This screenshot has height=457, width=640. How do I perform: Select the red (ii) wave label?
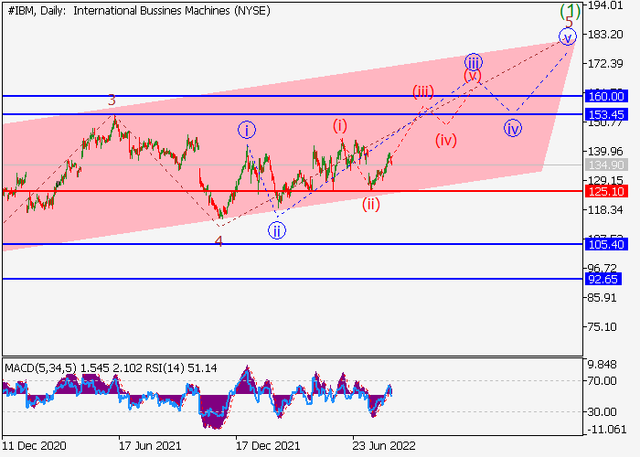click(x=371, y=204)
